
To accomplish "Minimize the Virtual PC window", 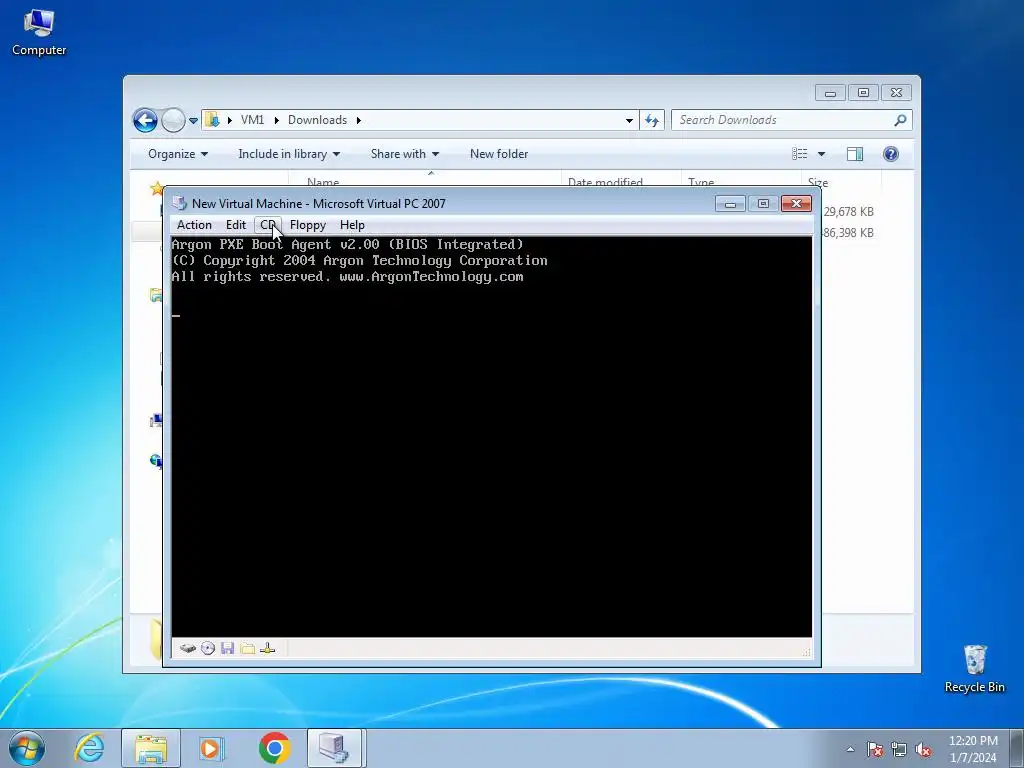I will coord(730,204).
